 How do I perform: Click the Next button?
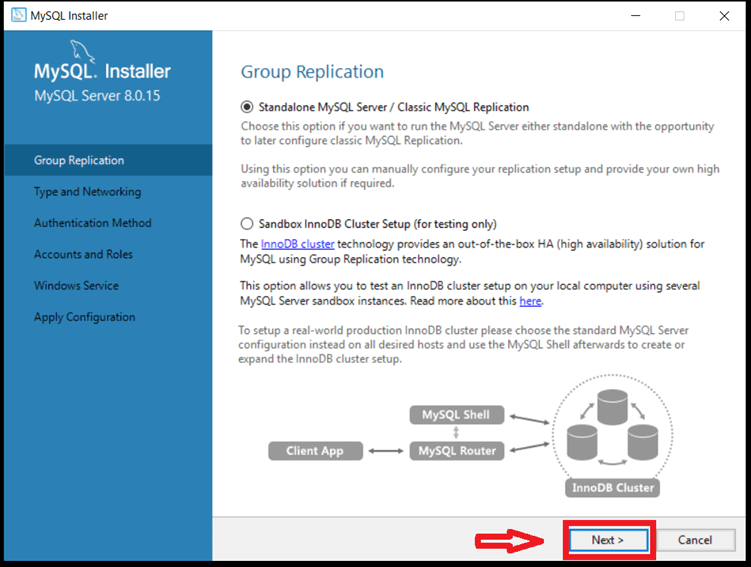point(608,540)
